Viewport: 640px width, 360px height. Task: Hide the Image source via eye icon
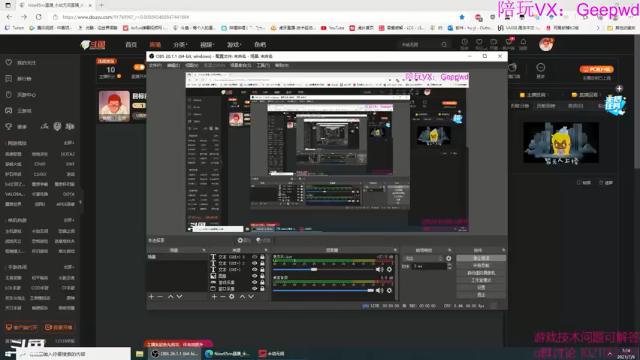(x=255, y=276)
